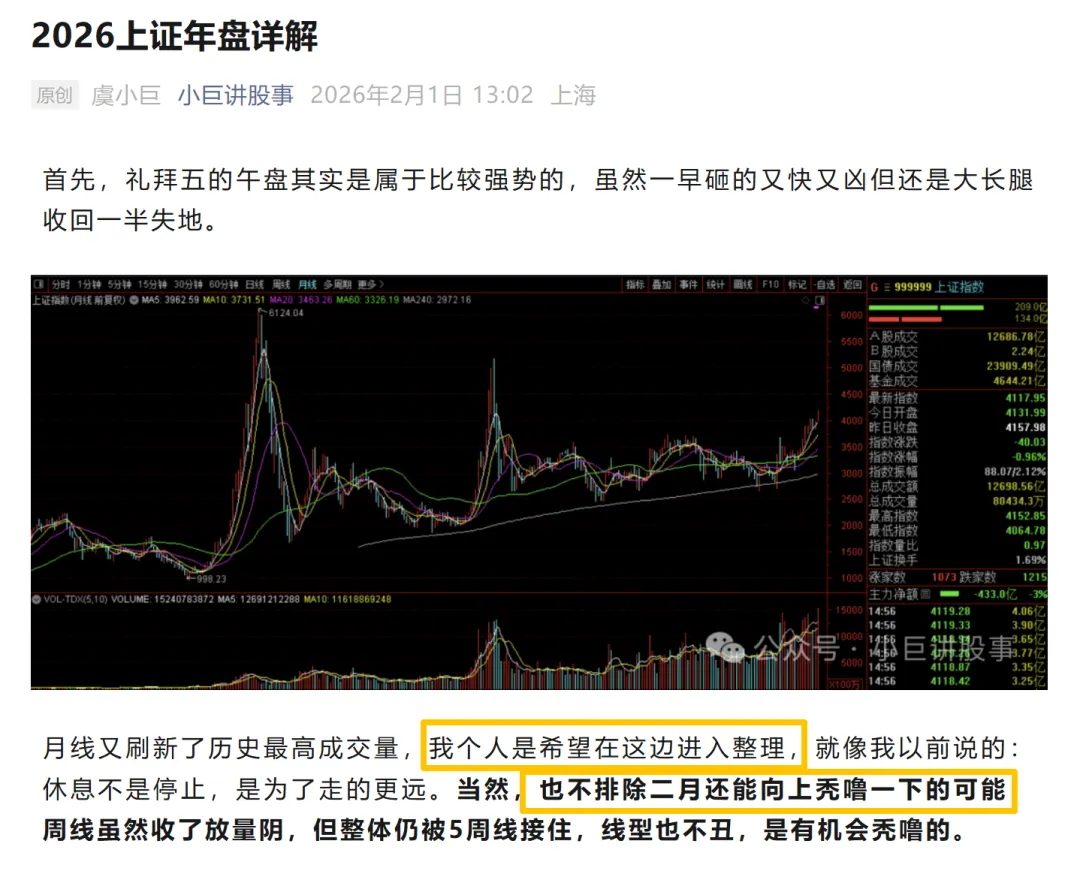Image resolution: width=1080 pixels, height=880 pixels.
Task: Click the 昨日收盘 4157.98 value
Action: click(1025, 428)
